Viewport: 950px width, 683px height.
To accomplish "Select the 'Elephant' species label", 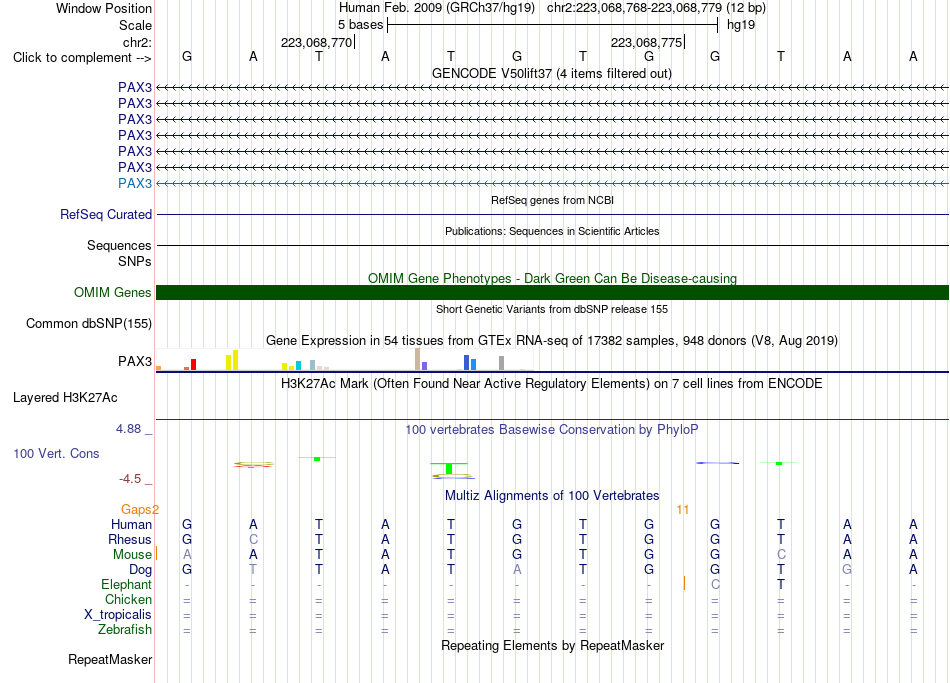I will point(126,584).
